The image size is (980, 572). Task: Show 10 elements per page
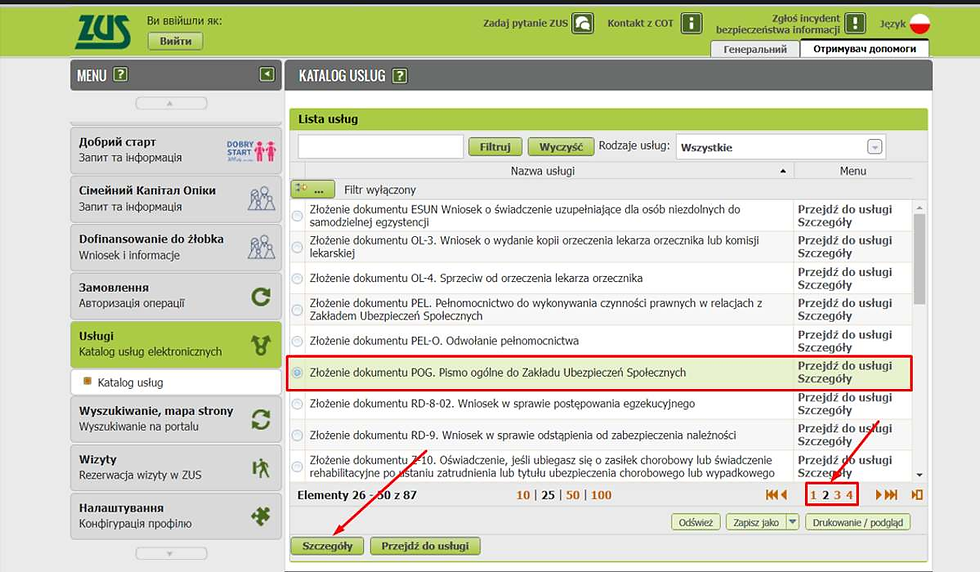523,495
